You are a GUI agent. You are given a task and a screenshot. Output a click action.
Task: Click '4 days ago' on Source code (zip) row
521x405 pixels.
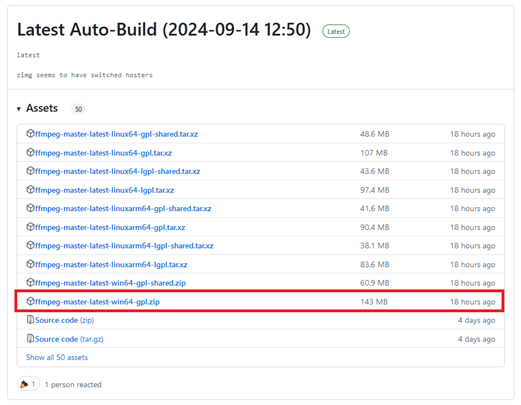pos(477,320)
